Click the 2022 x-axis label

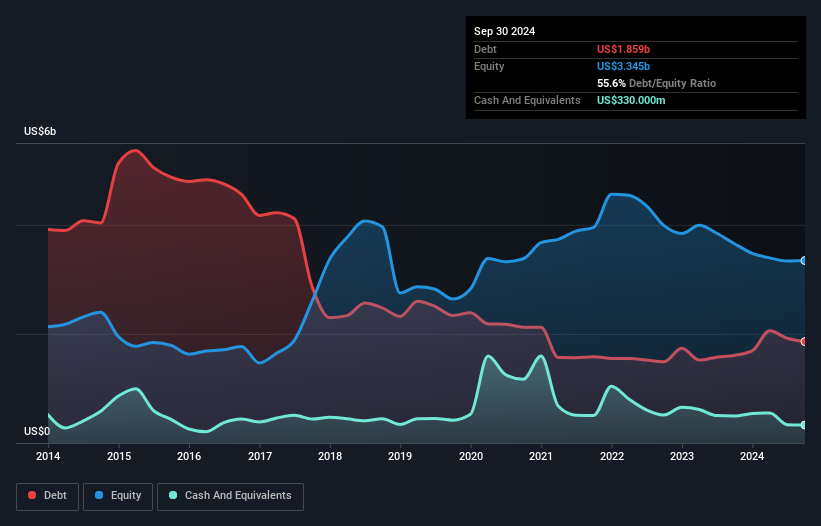(x=612, y=456)
